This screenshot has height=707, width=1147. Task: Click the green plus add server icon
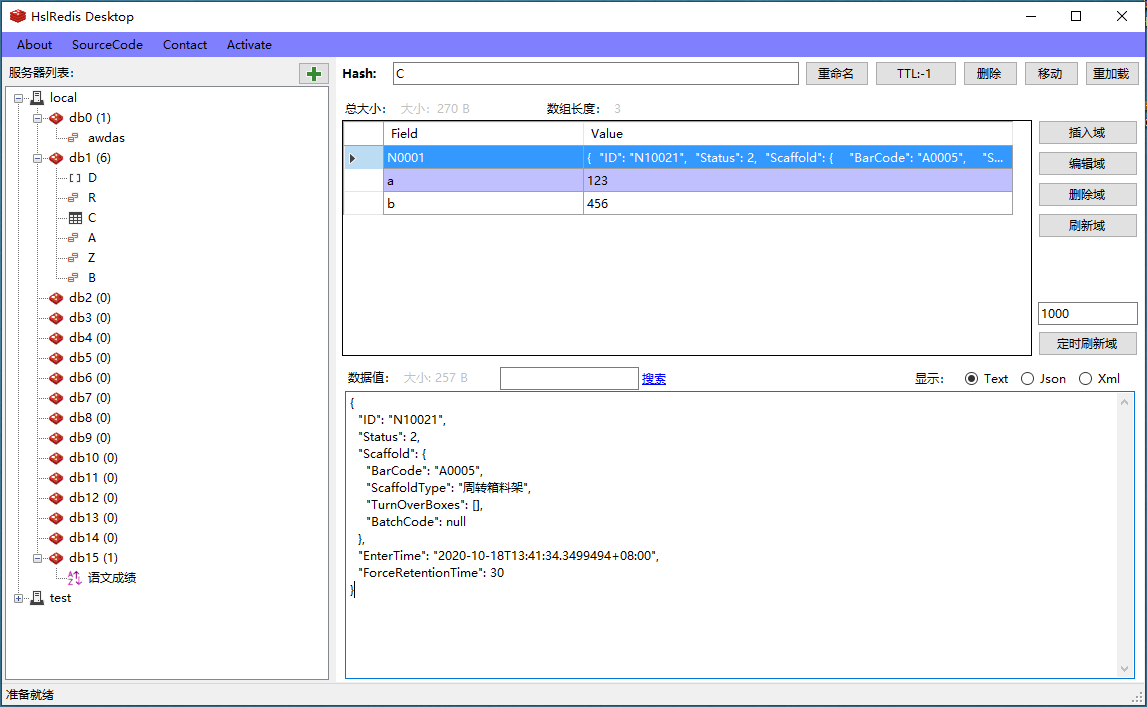pos(314,74)
